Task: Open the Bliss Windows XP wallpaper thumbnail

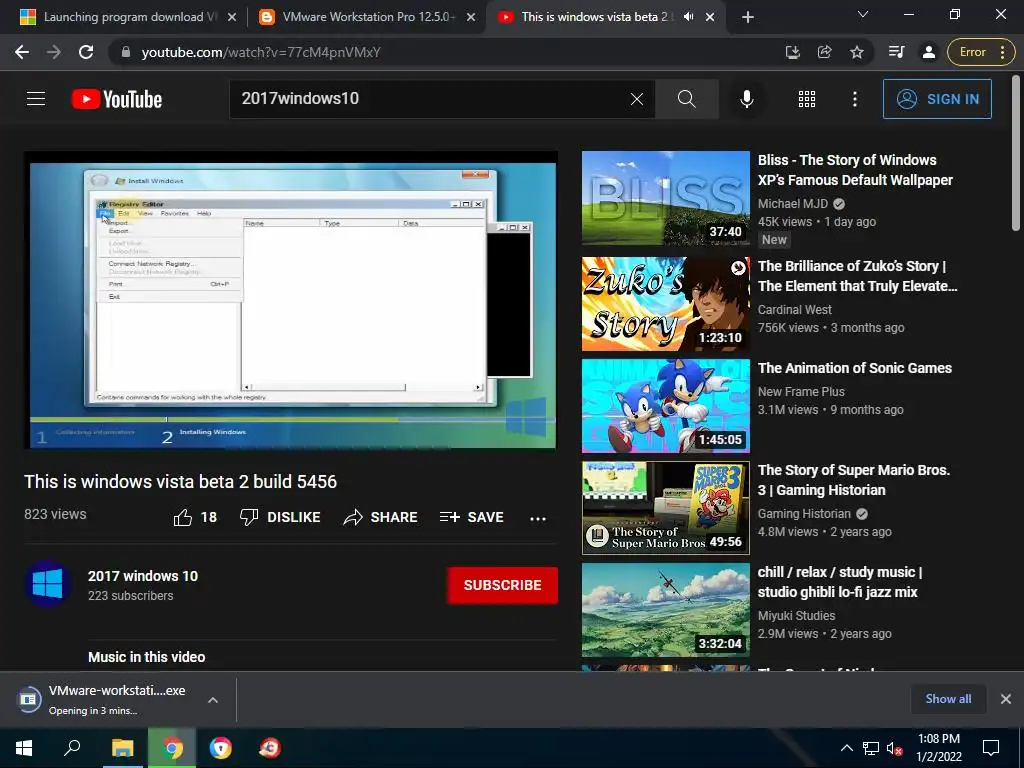Action: click(665, 198)
